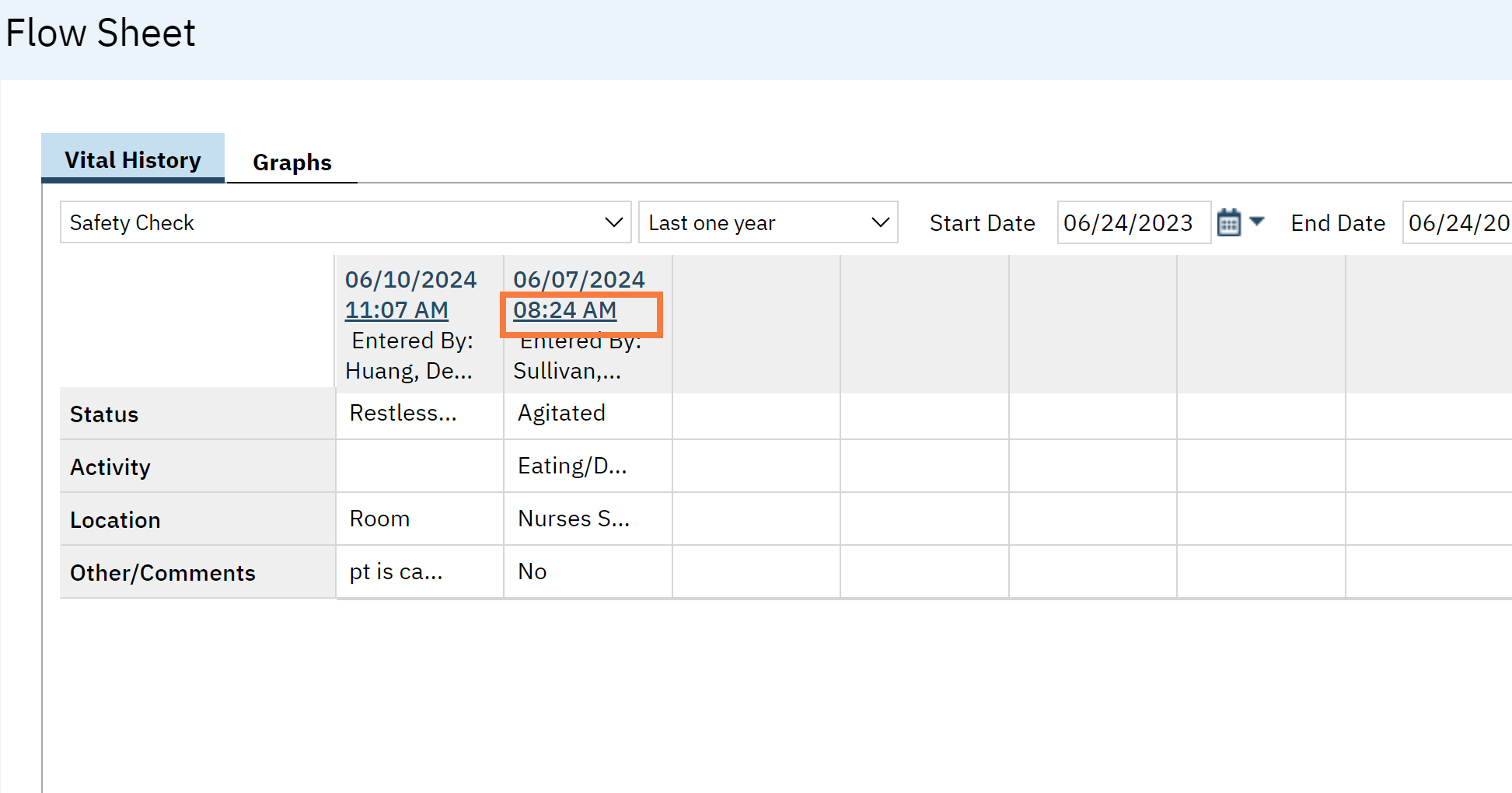Click the Nurses S... location cell

coord(574,519)
